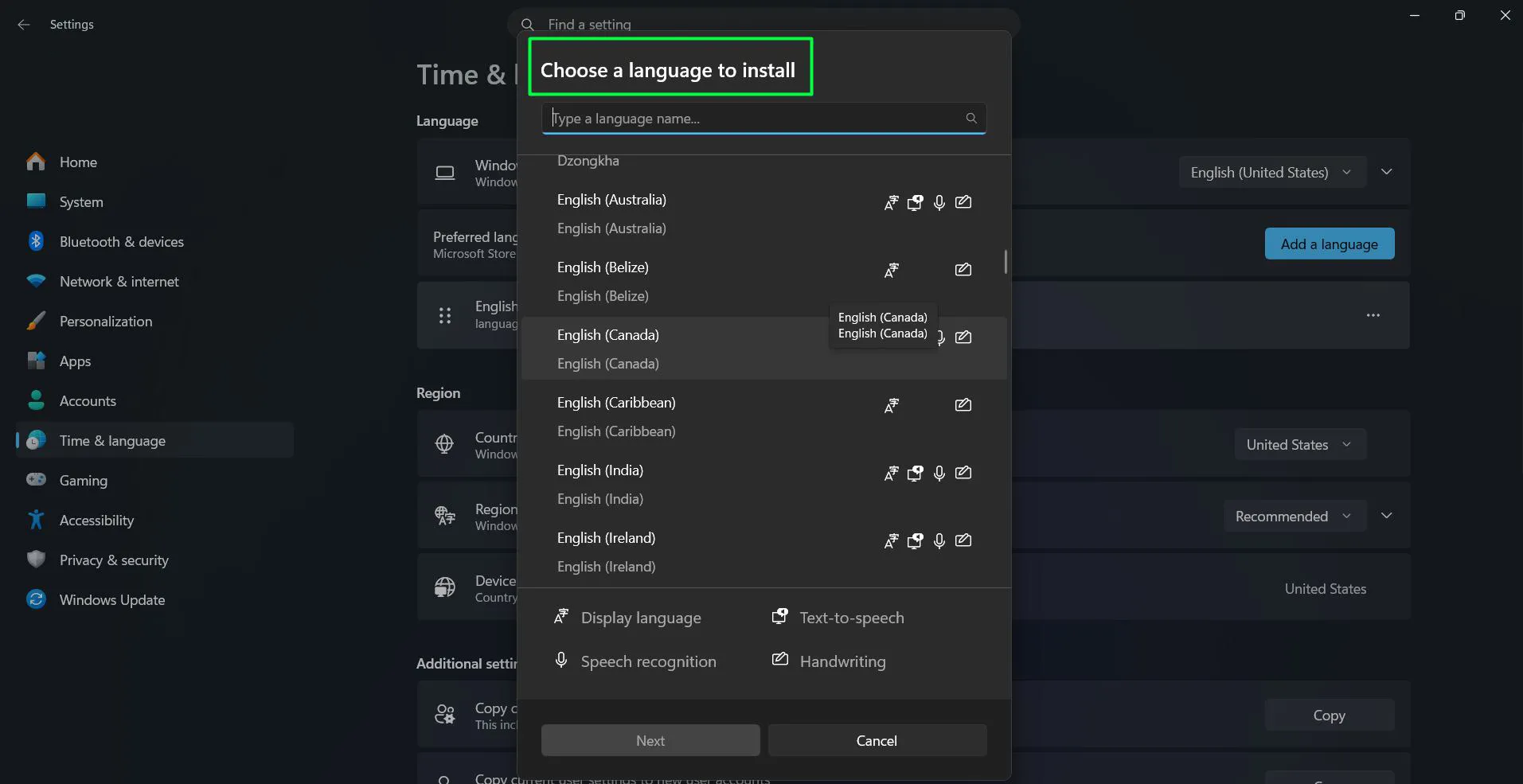Select Network & internet in the sidebar
Image resolution: width=1523 pixels, height=784 pixels.
tap(36, 281)
